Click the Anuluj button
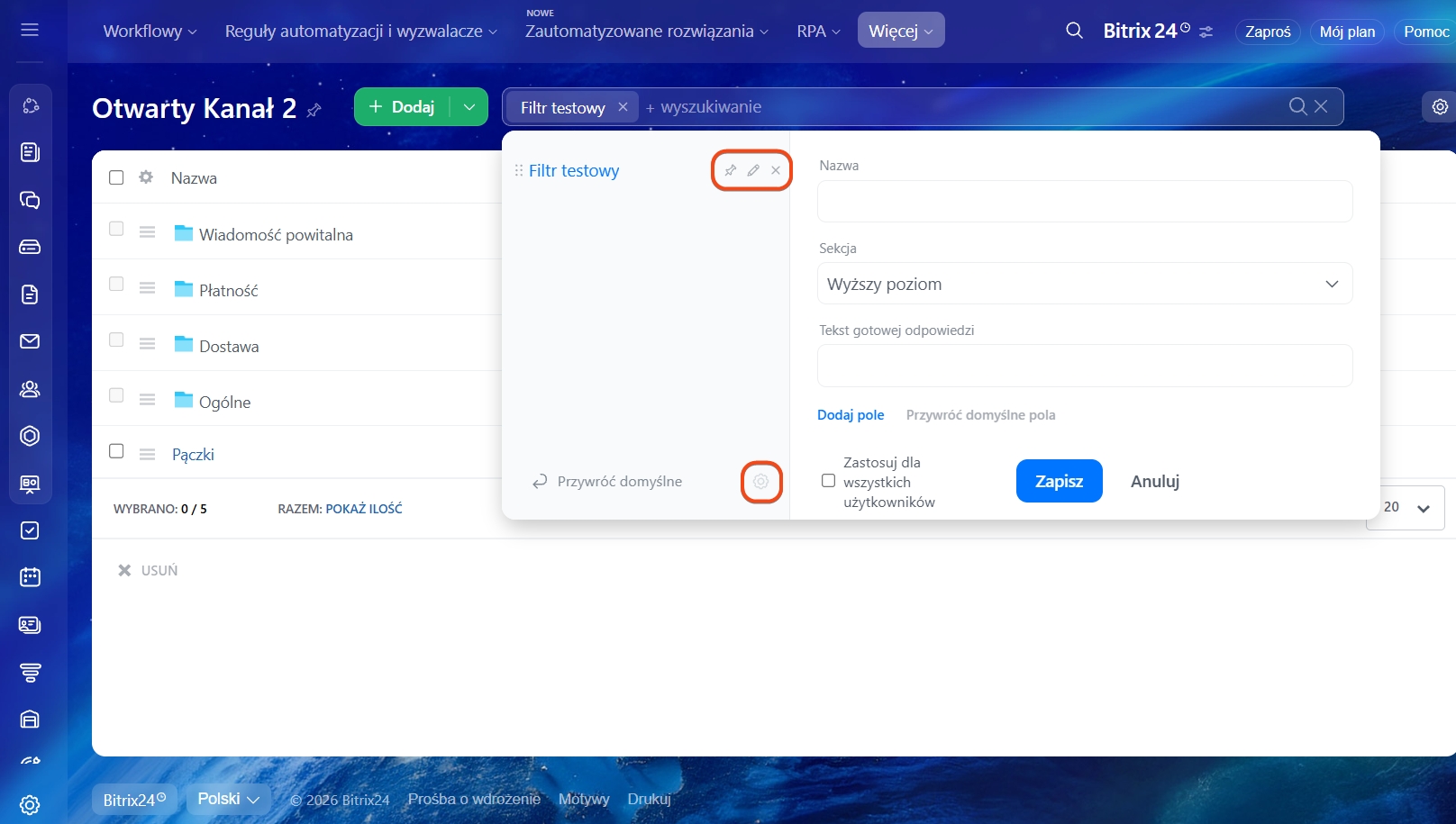Image resolution: width=1456 pixels, height=824 pixels. (1155, 481)
